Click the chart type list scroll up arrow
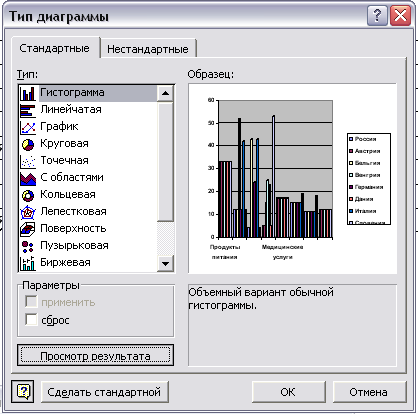 [165, 93]
